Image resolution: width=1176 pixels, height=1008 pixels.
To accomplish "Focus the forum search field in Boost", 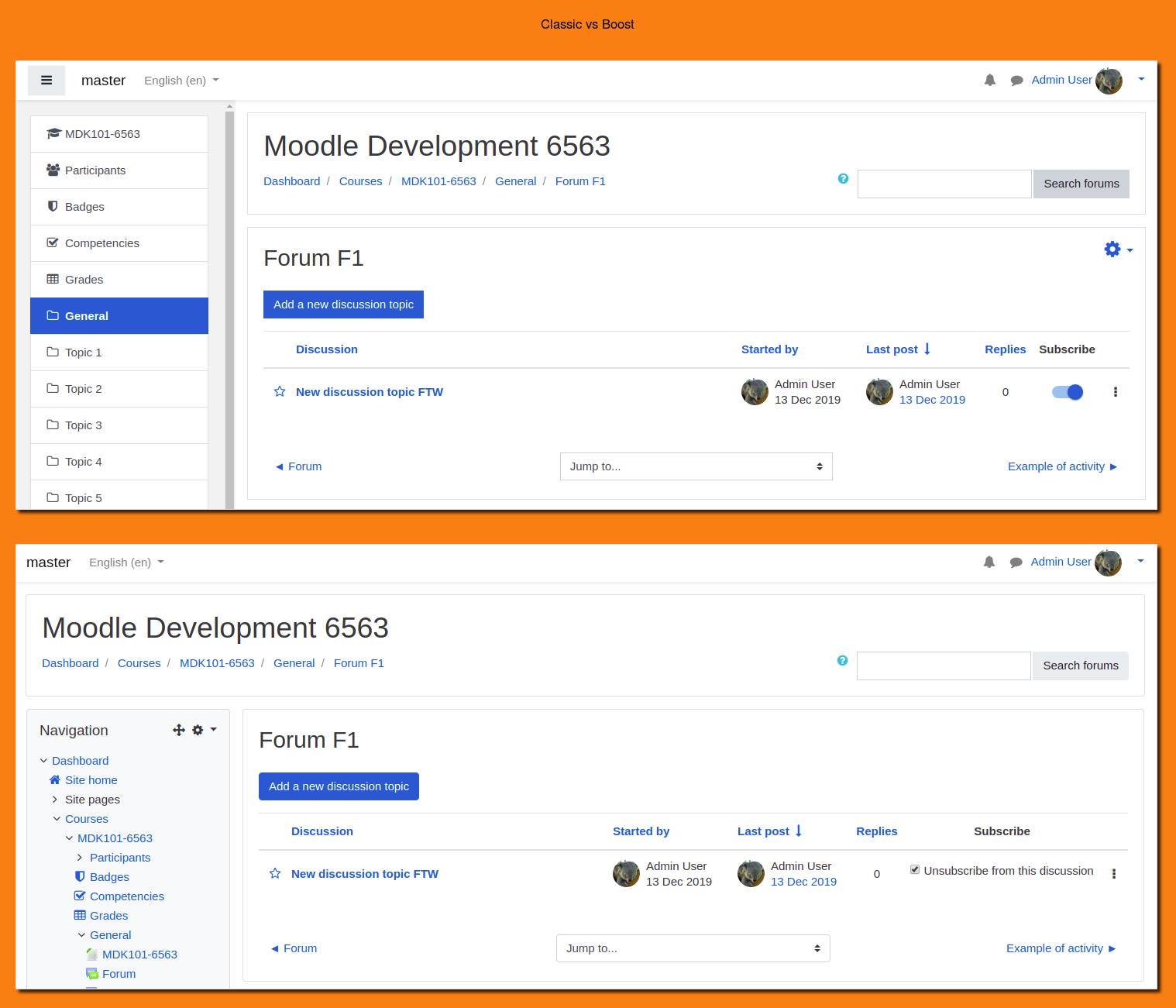I will pyautogui.click(x=944, y=184).
